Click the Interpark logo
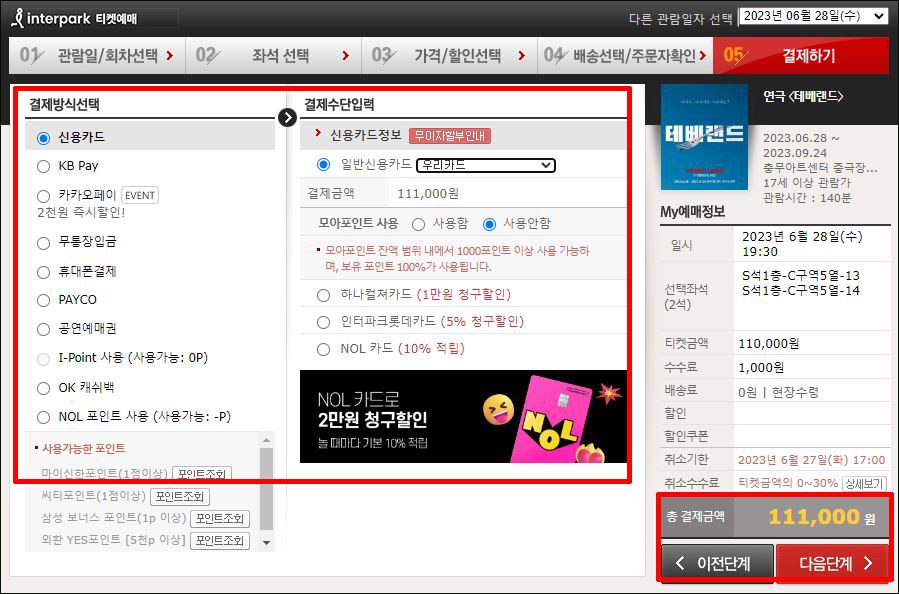The image size is (899, 594). 75,18
